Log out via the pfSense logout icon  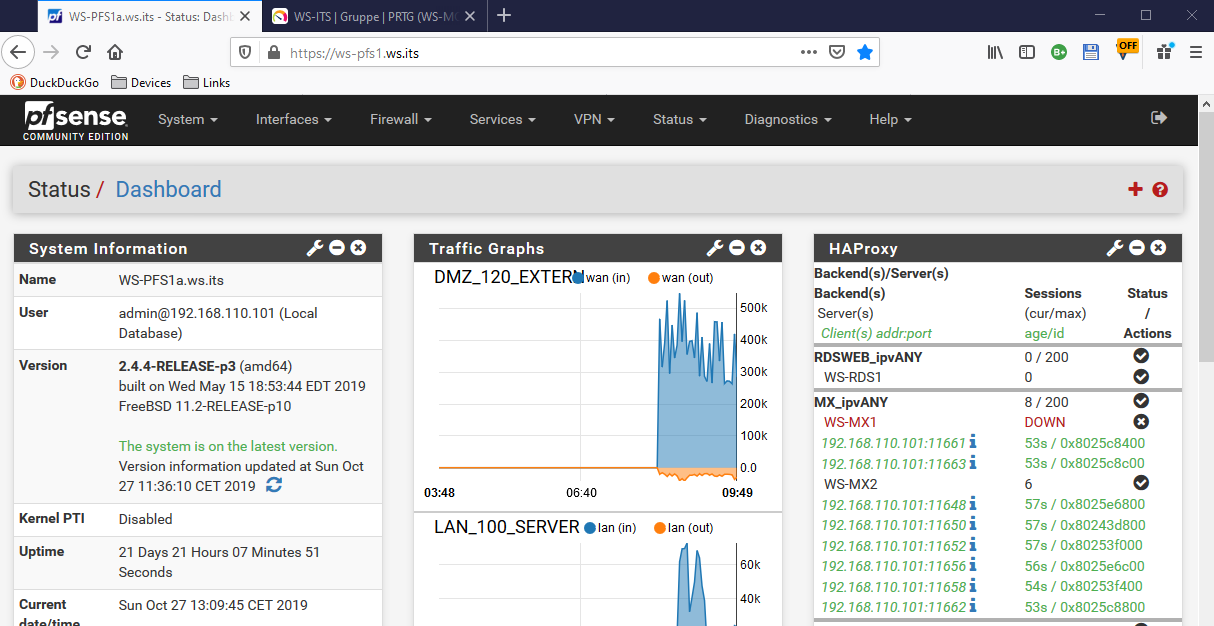pyautogui.click(x=1159, y=118)
